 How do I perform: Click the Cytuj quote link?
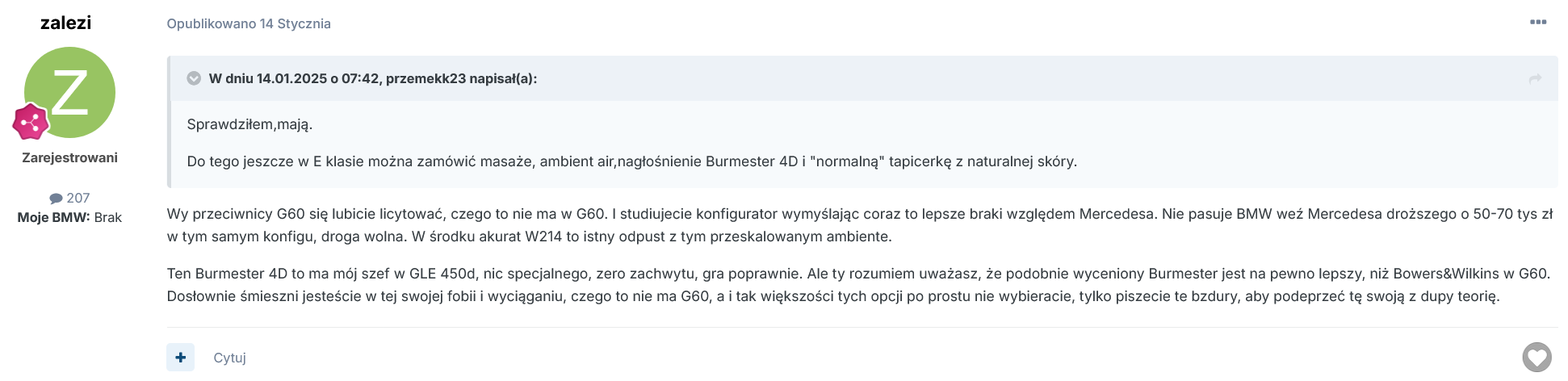229,358
